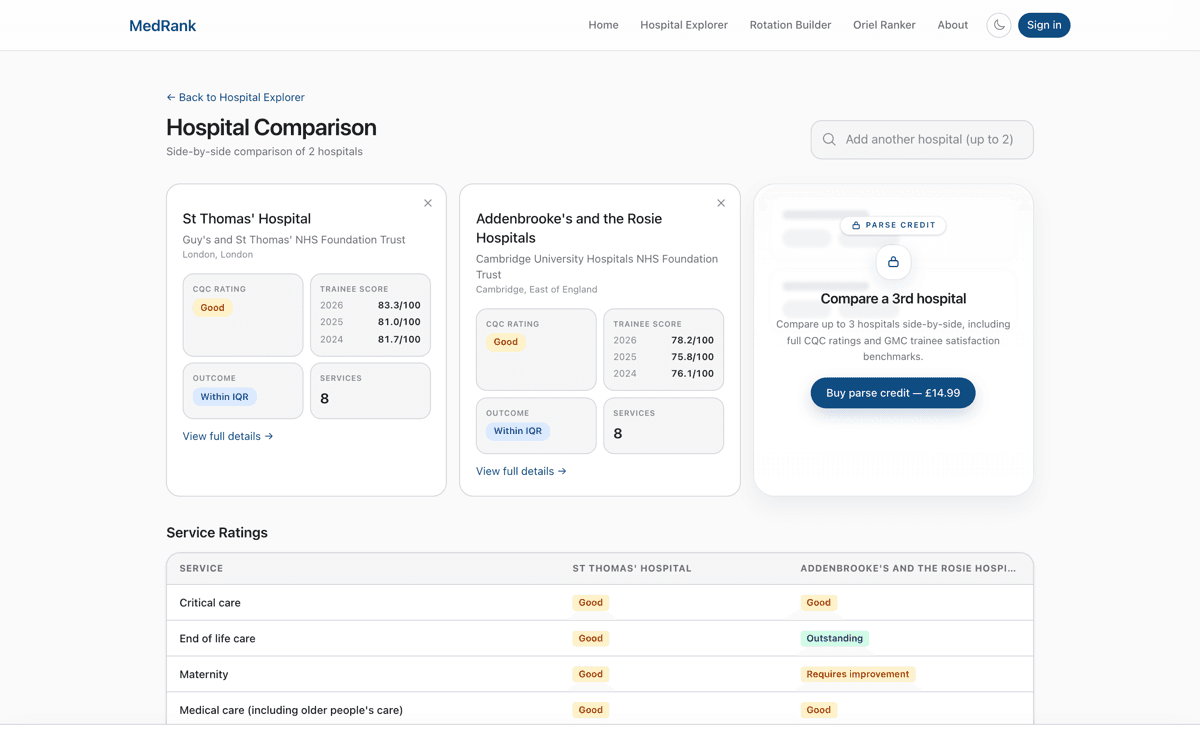Click Addenbrooke's CQC rating Good badge
Image resolution: width=1200 pixels, height=750 pixels.
[506, 342]
